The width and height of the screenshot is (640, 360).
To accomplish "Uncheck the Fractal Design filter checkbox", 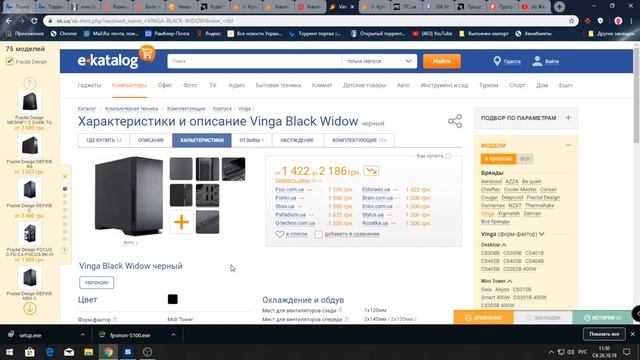I will coord(9,61).
